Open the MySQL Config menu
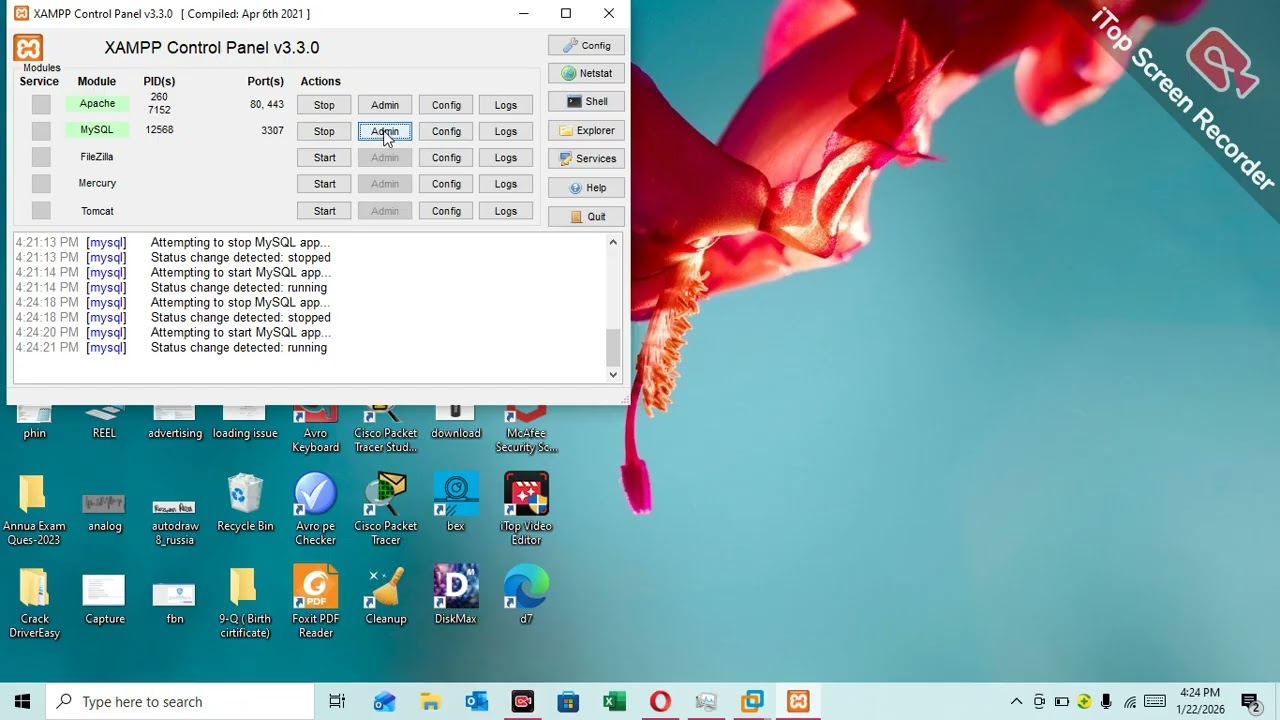This screenshot has width=1280, height=720. coord(446,131)
